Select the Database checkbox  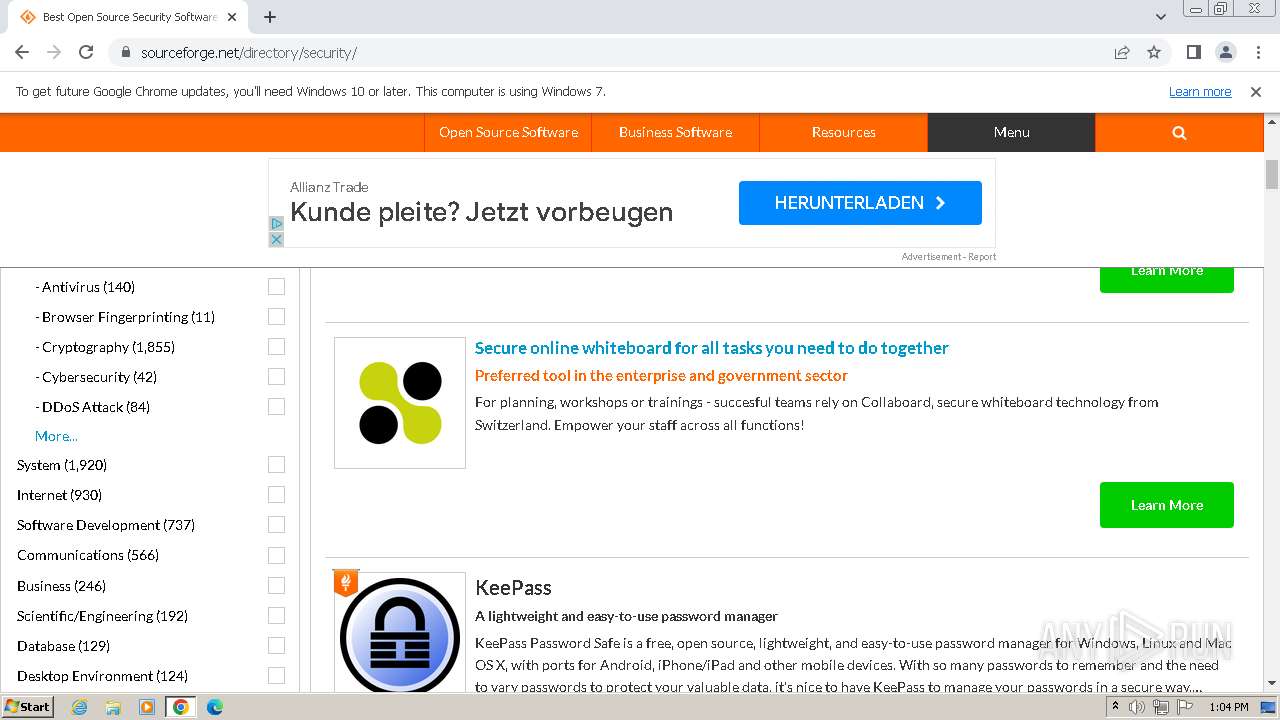tap(277, 646)
